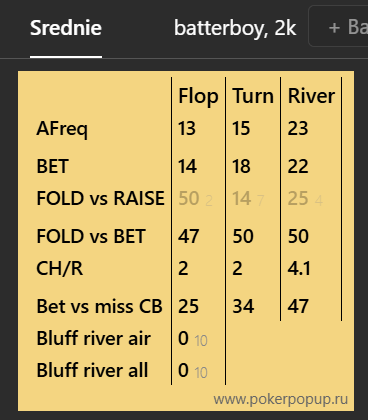
Task: Switch to the Srednie tab
Action: point(66,28)
